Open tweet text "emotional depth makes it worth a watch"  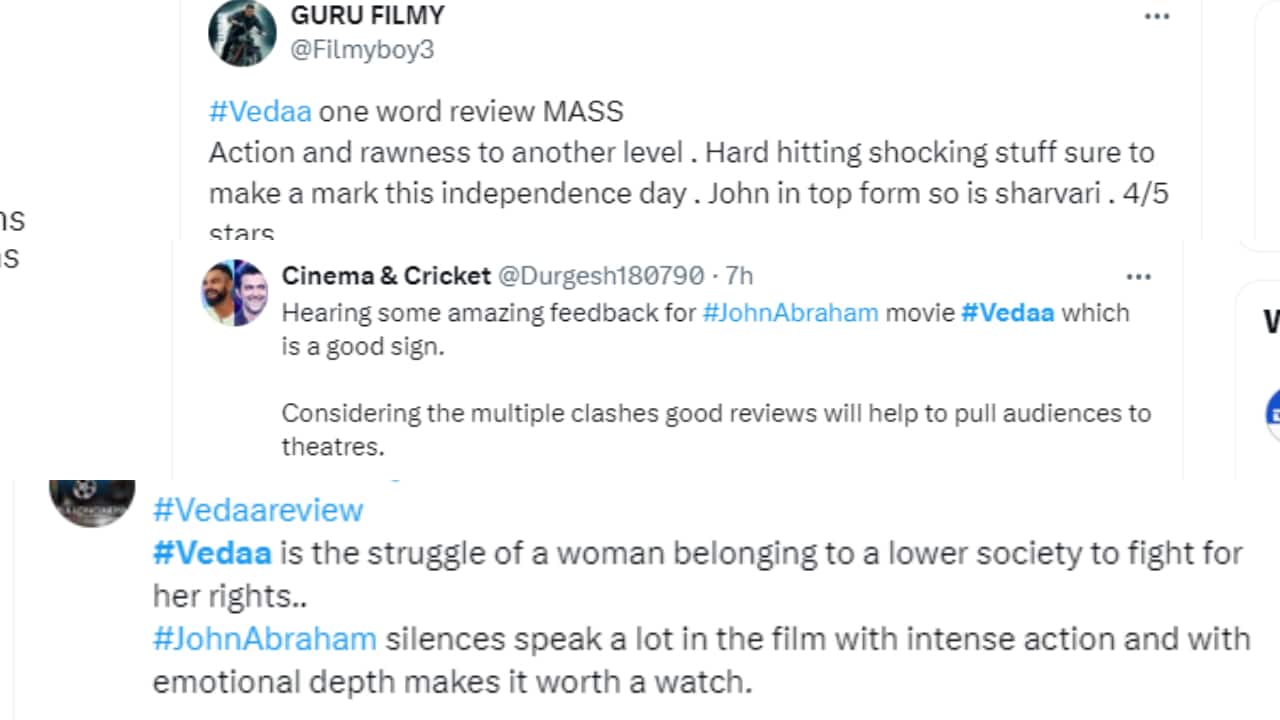451,682
